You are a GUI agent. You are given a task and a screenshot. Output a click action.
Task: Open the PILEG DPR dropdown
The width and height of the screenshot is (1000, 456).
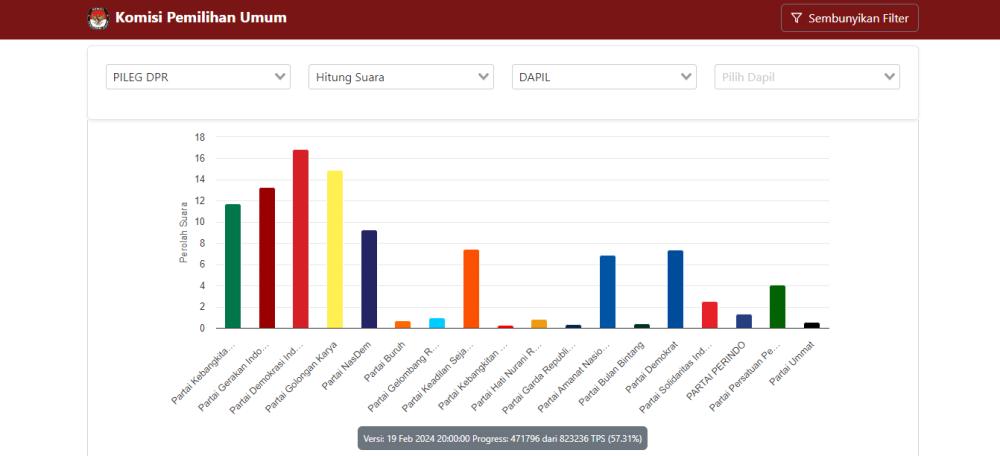click(x=198, y=77)
